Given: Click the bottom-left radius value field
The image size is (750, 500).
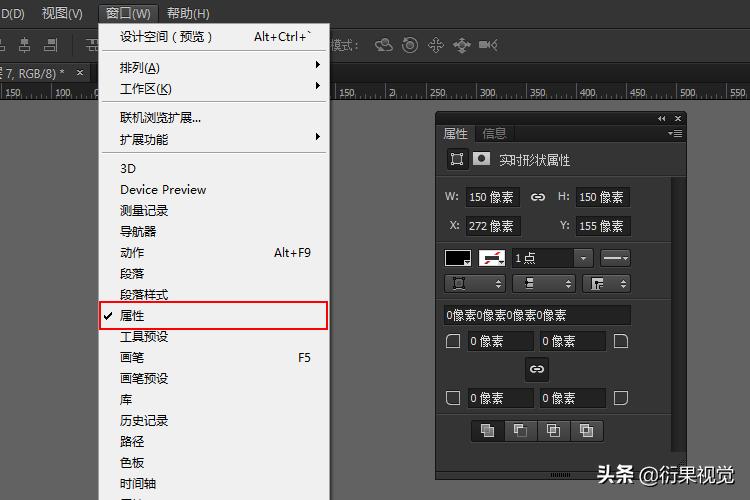Looking at the screenshot, I should pyautogui.click(x=500, y=398).
